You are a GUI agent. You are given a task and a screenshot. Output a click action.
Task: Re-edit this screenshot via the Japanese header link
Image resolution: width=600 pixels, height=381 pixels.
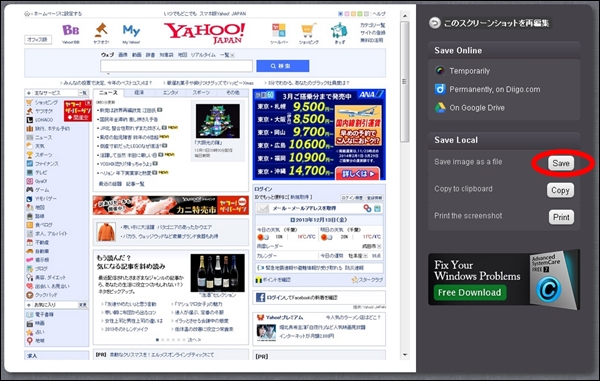(496, 23)
